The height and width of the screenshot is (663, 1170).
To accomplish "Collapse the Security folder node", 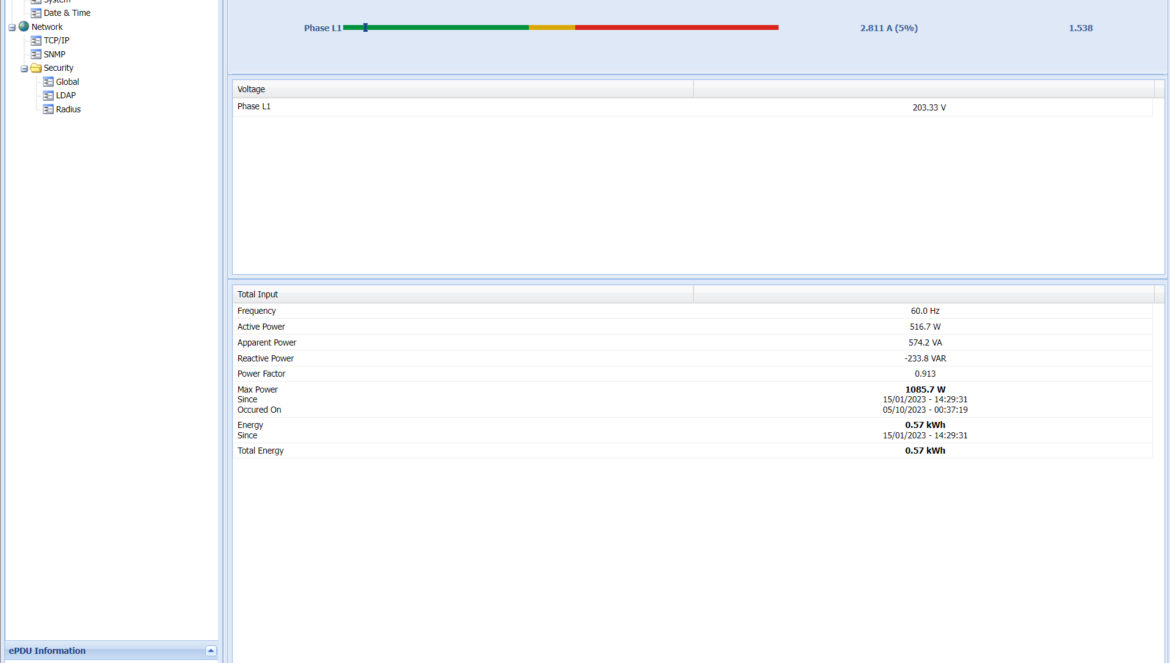I will [x=24, y=68].
